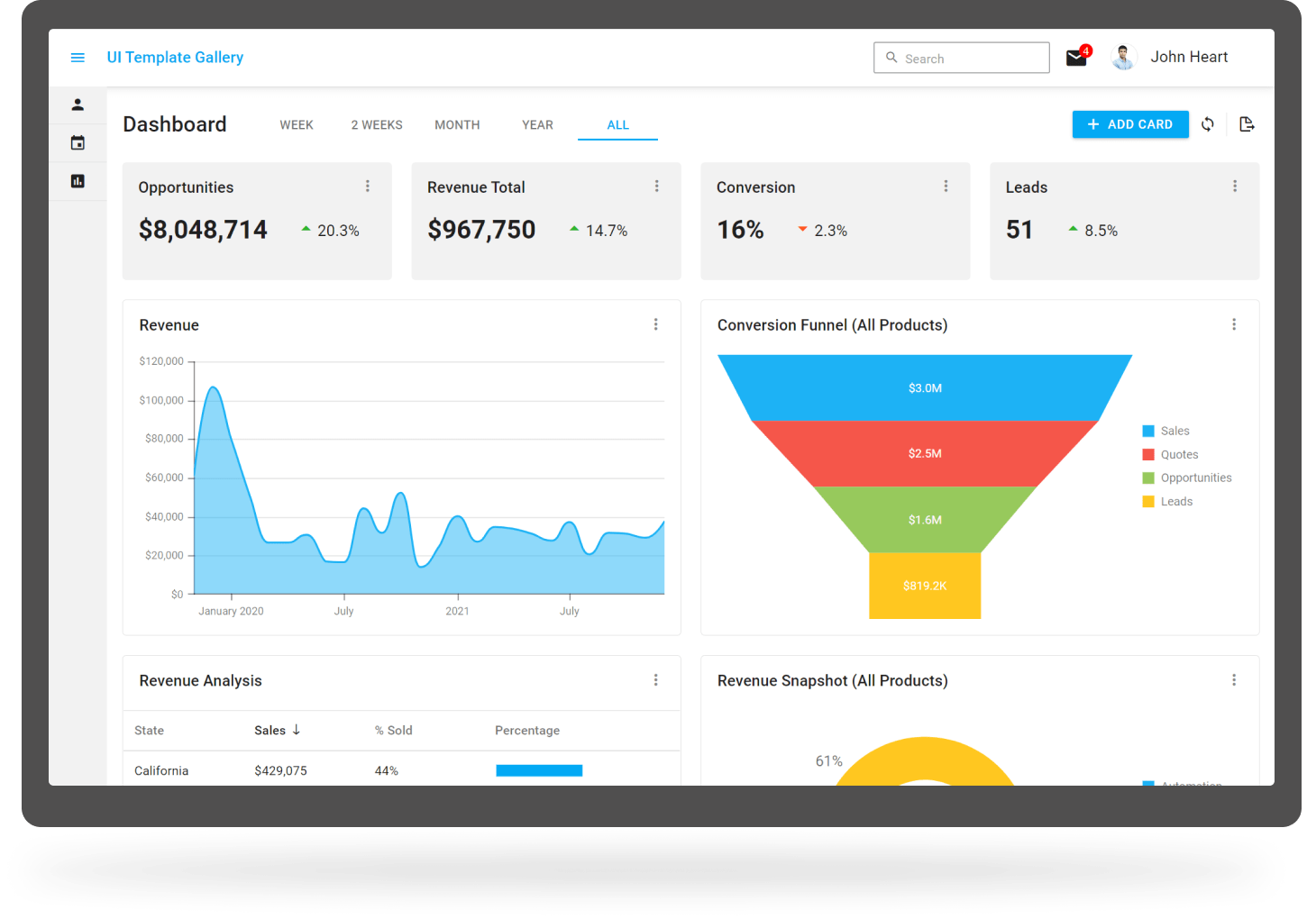Open the hamburger navigation menu

coord(78,58)
